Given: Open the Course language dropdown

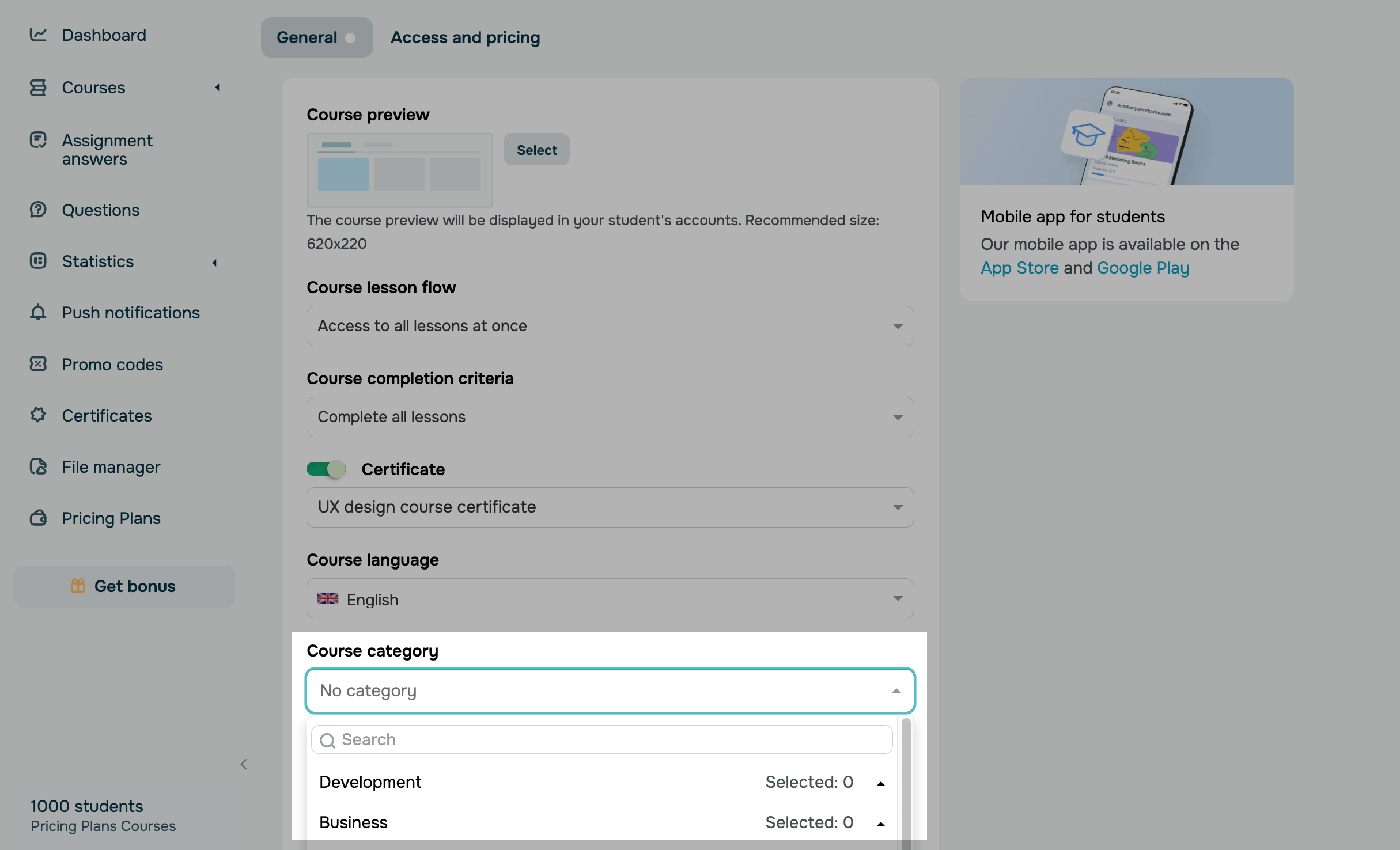Looking at the screenshot, I should coord(610,599).
